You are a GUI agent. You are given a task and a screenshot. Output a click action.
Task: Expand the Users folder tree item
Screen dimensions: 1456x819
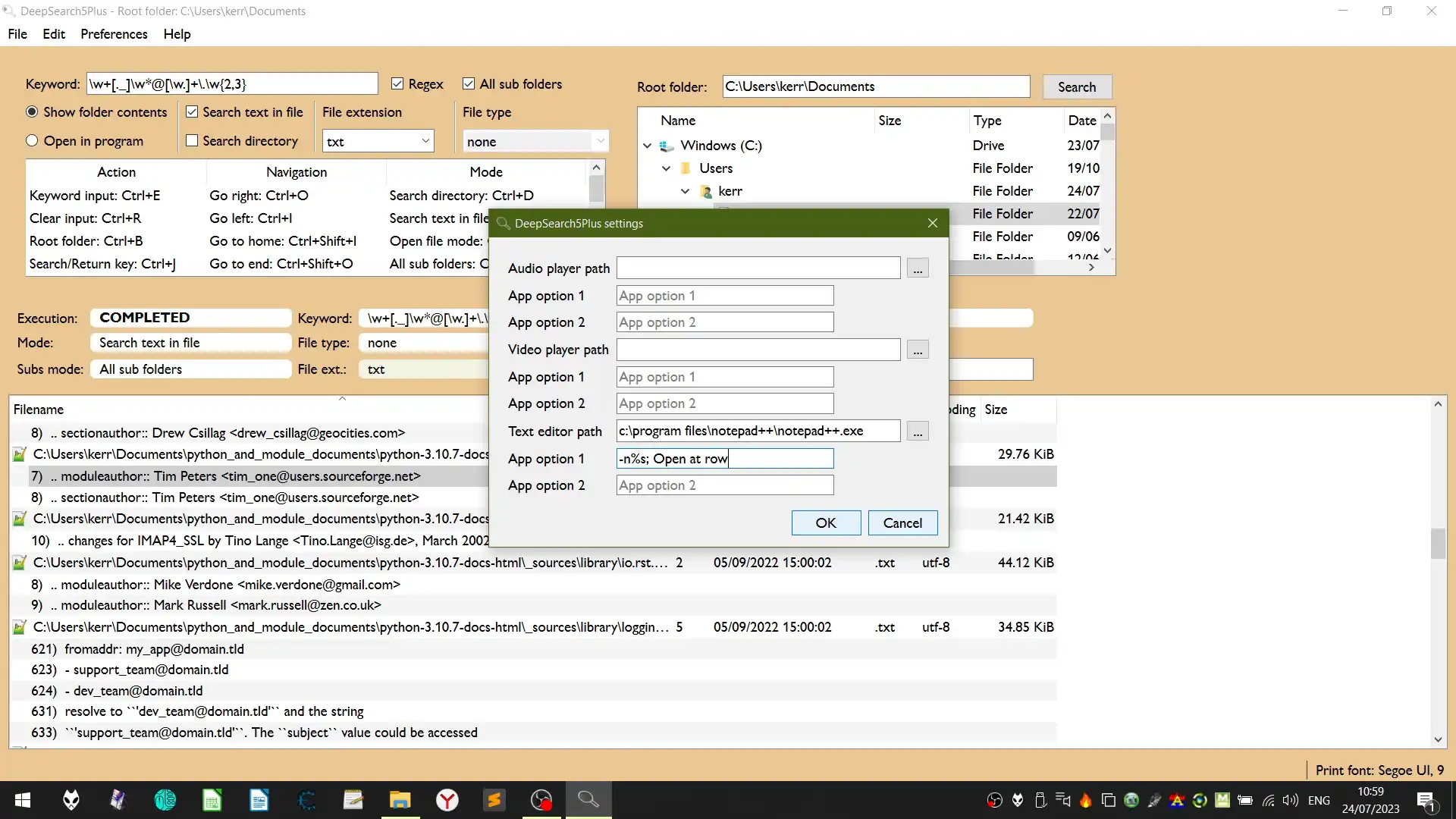[666, 168]
